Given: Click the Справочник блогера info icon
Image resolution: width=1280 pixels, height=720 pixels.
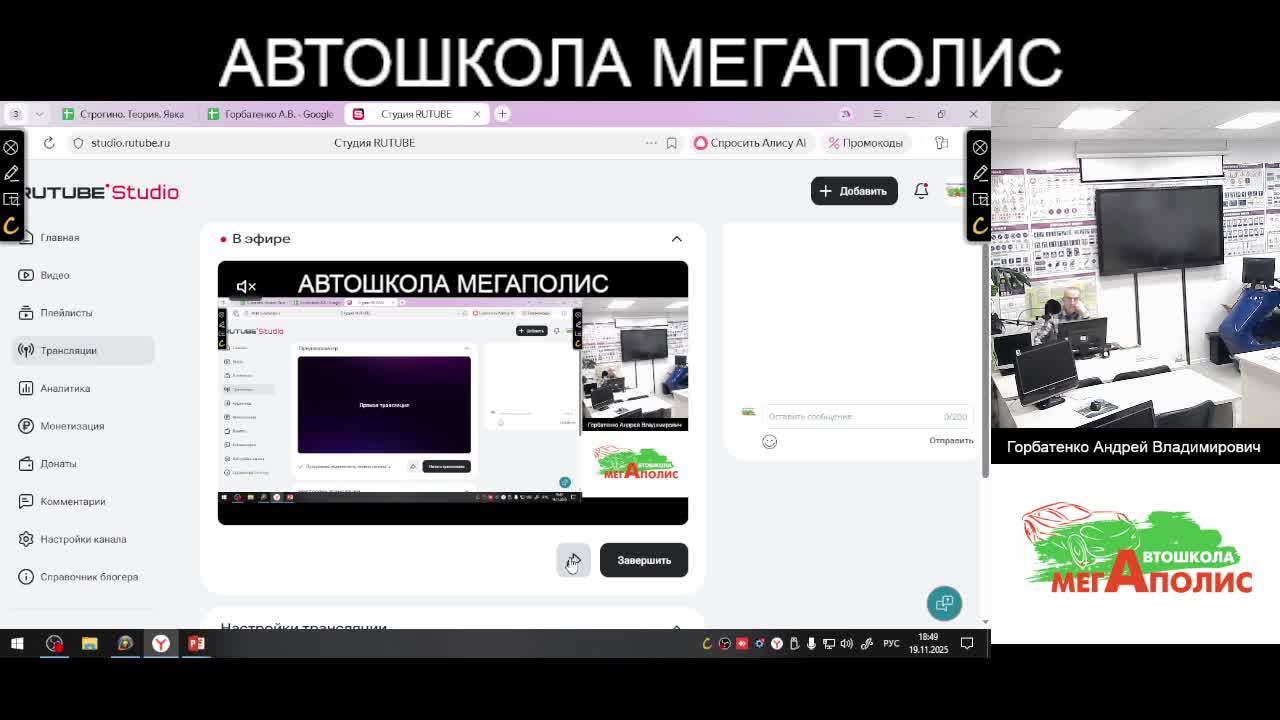Looking at the screenshot, I should (x=26, y=577).
